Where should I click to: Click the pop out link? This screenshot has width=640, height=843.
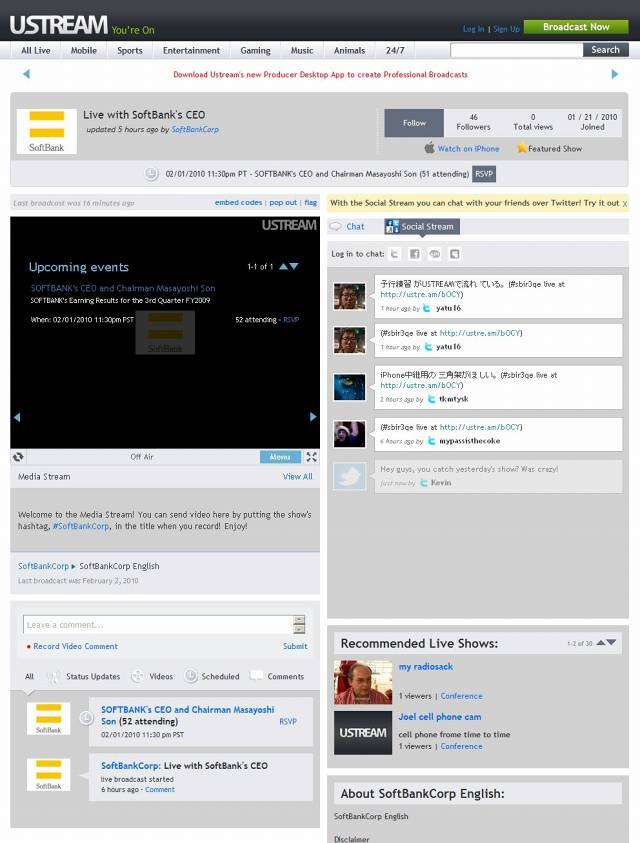pos(283,203)
